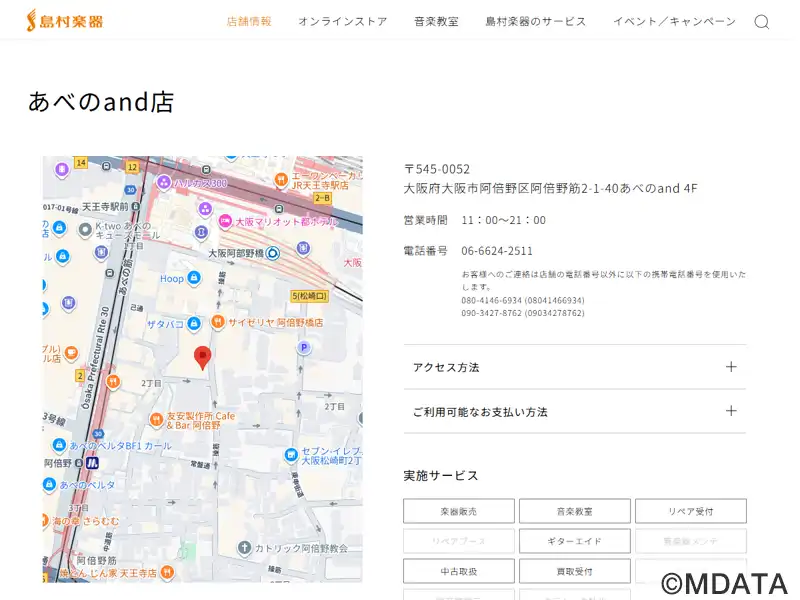
Task: Click the postal code 〒545-0052
Action: click(x=437, y=169)
